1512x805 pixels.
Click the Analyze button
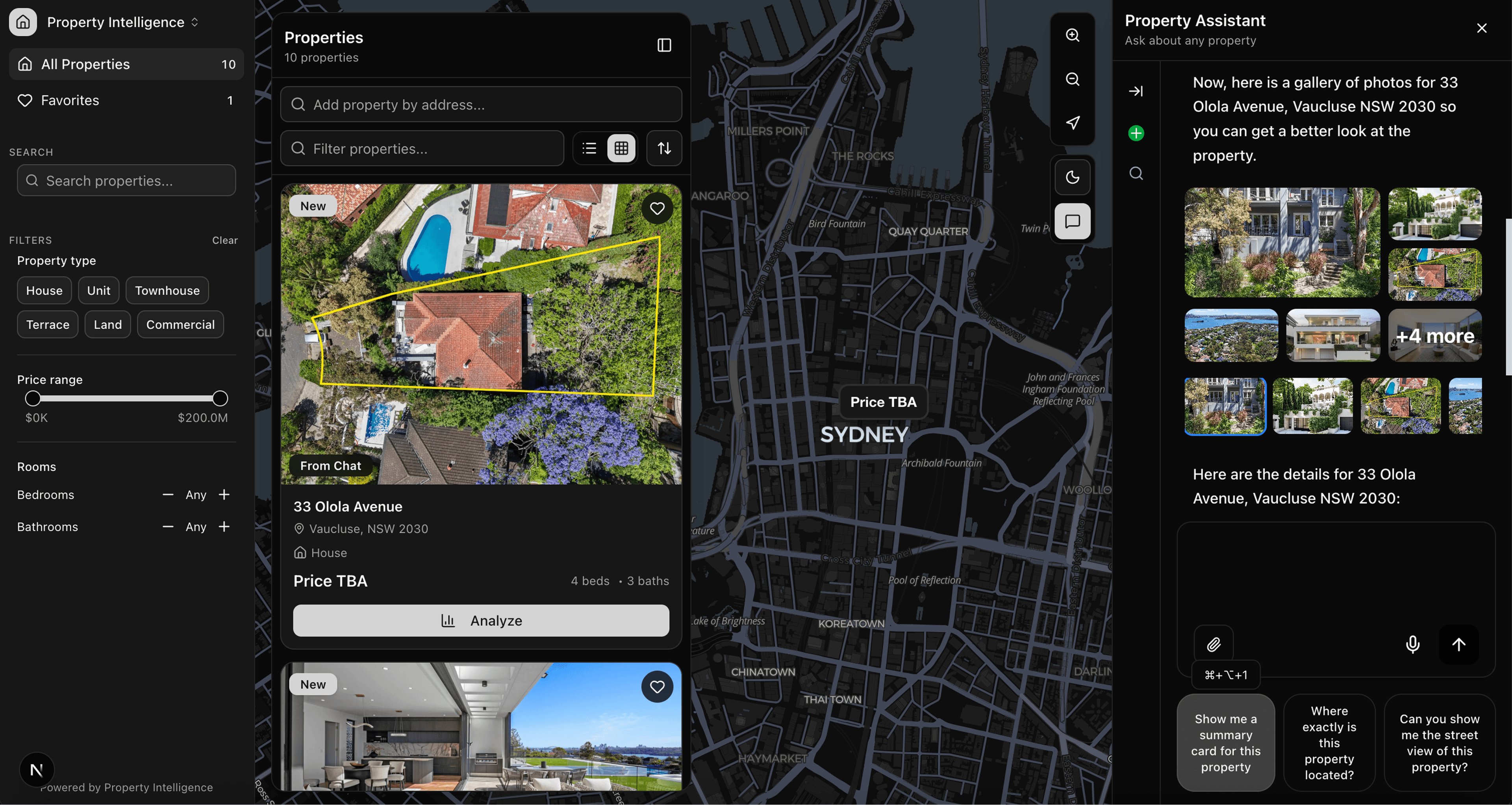(x=481, y=621)
